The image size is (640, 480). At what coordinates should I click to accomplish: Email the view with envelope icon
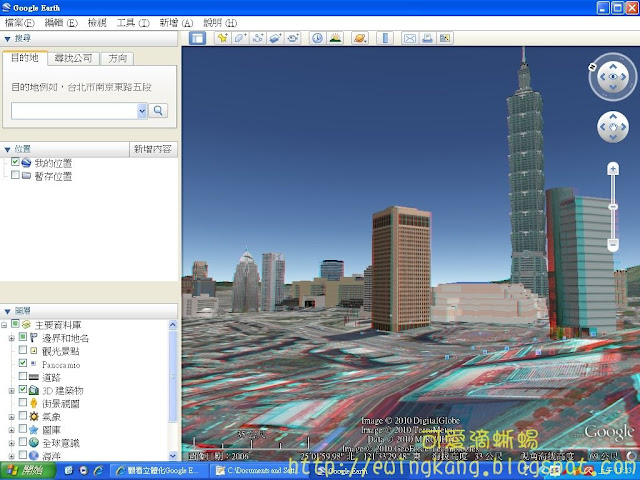(x=409, y=38)
